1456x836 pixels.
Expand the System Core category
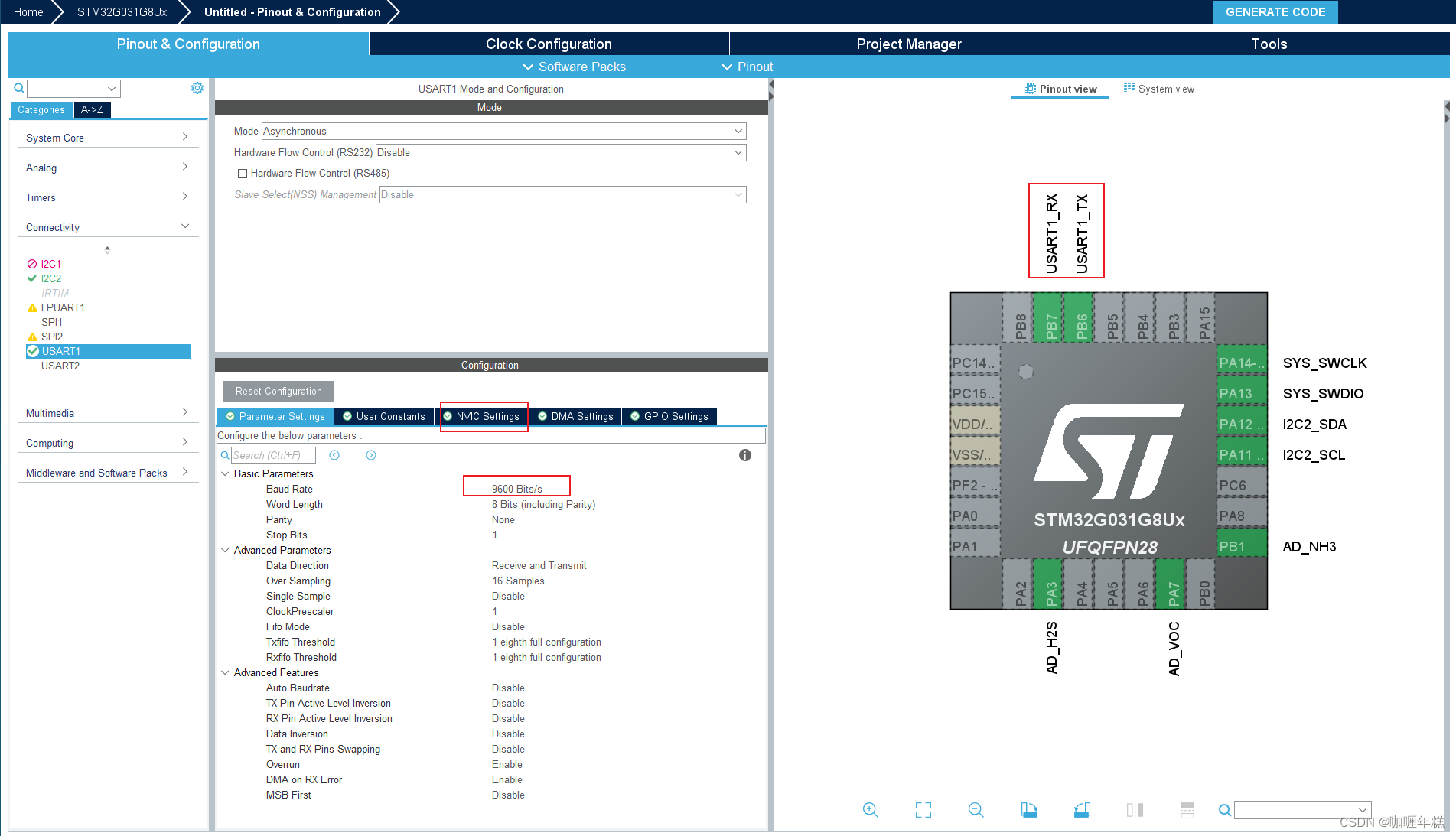[107, 138]
